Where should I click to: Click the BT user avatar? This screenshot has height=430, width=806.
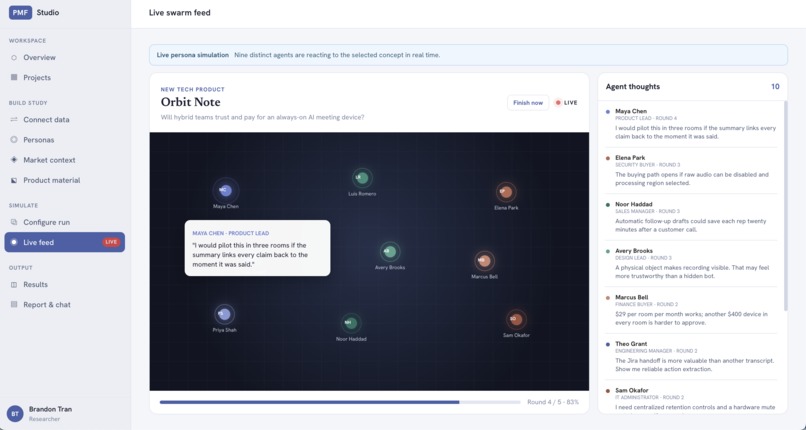point(15,414)
